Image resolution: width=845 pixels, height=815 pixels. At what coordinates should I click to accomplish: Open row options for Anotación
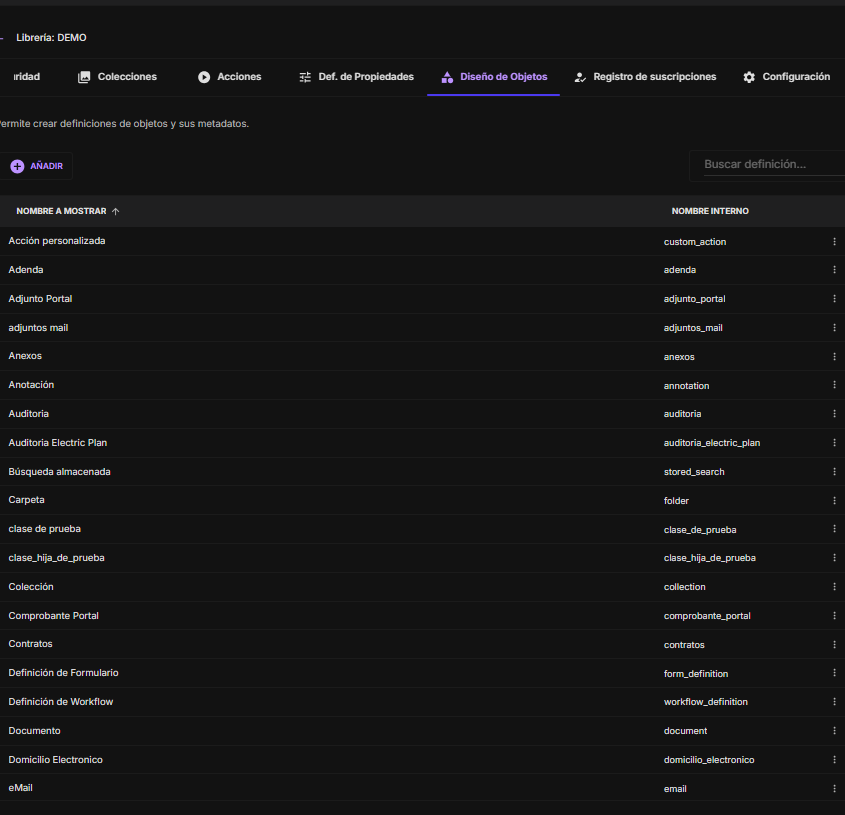click(834, 385)
